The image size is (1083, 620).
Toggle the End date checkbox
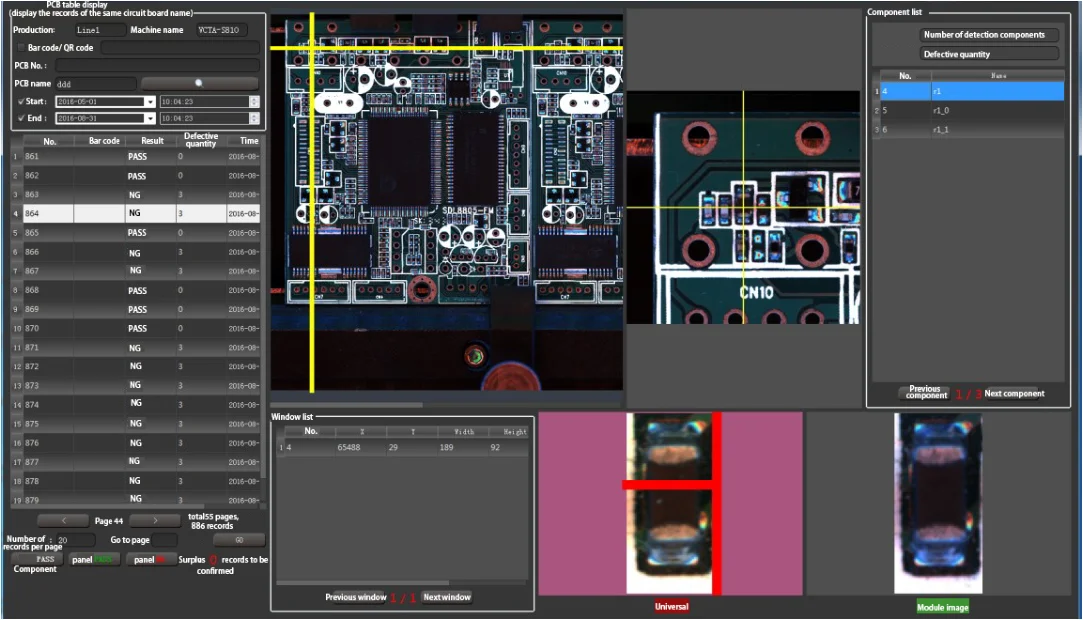21,118
